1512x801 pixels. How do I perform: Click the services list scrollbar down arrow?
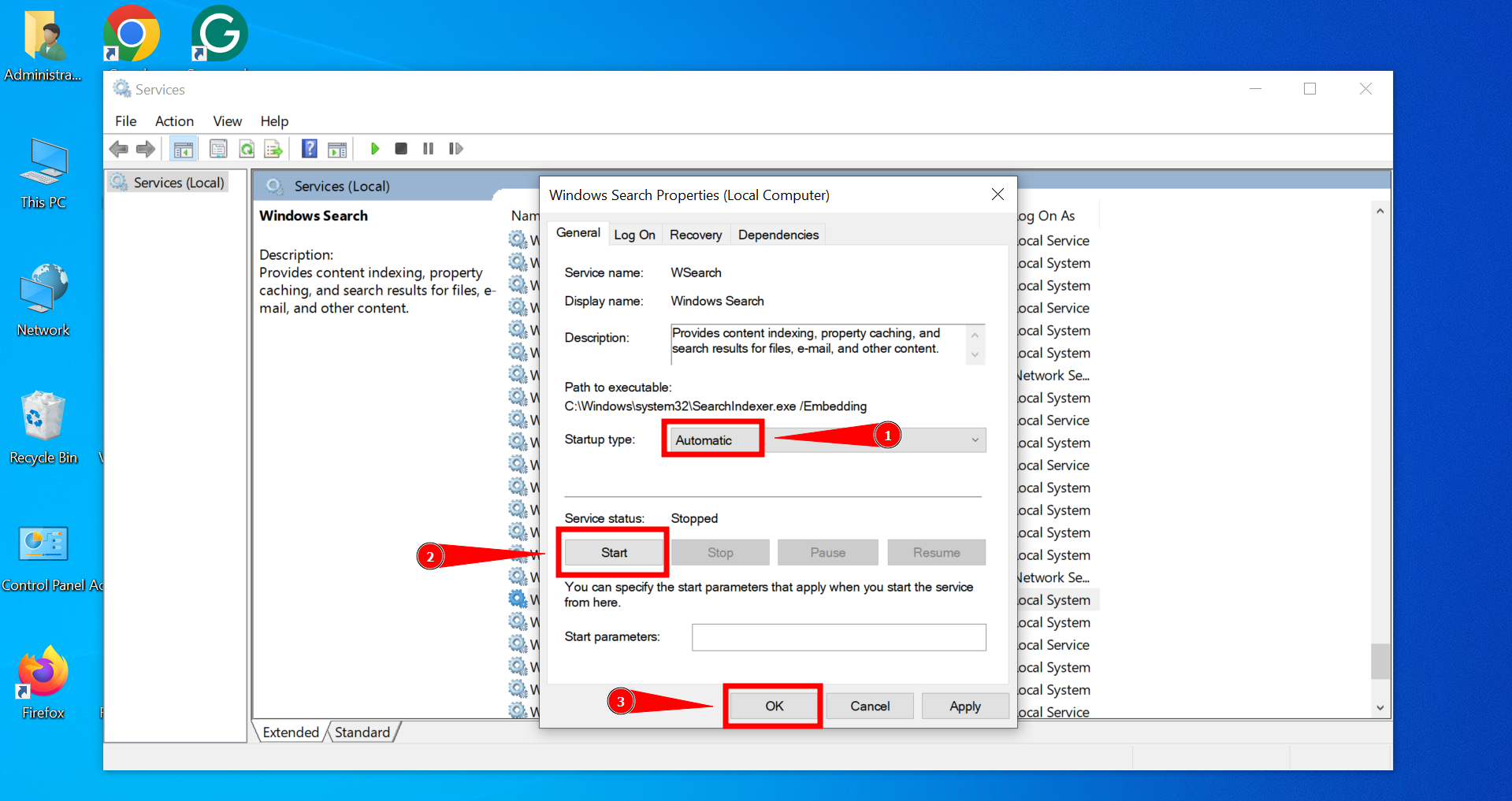(1380, 708)
